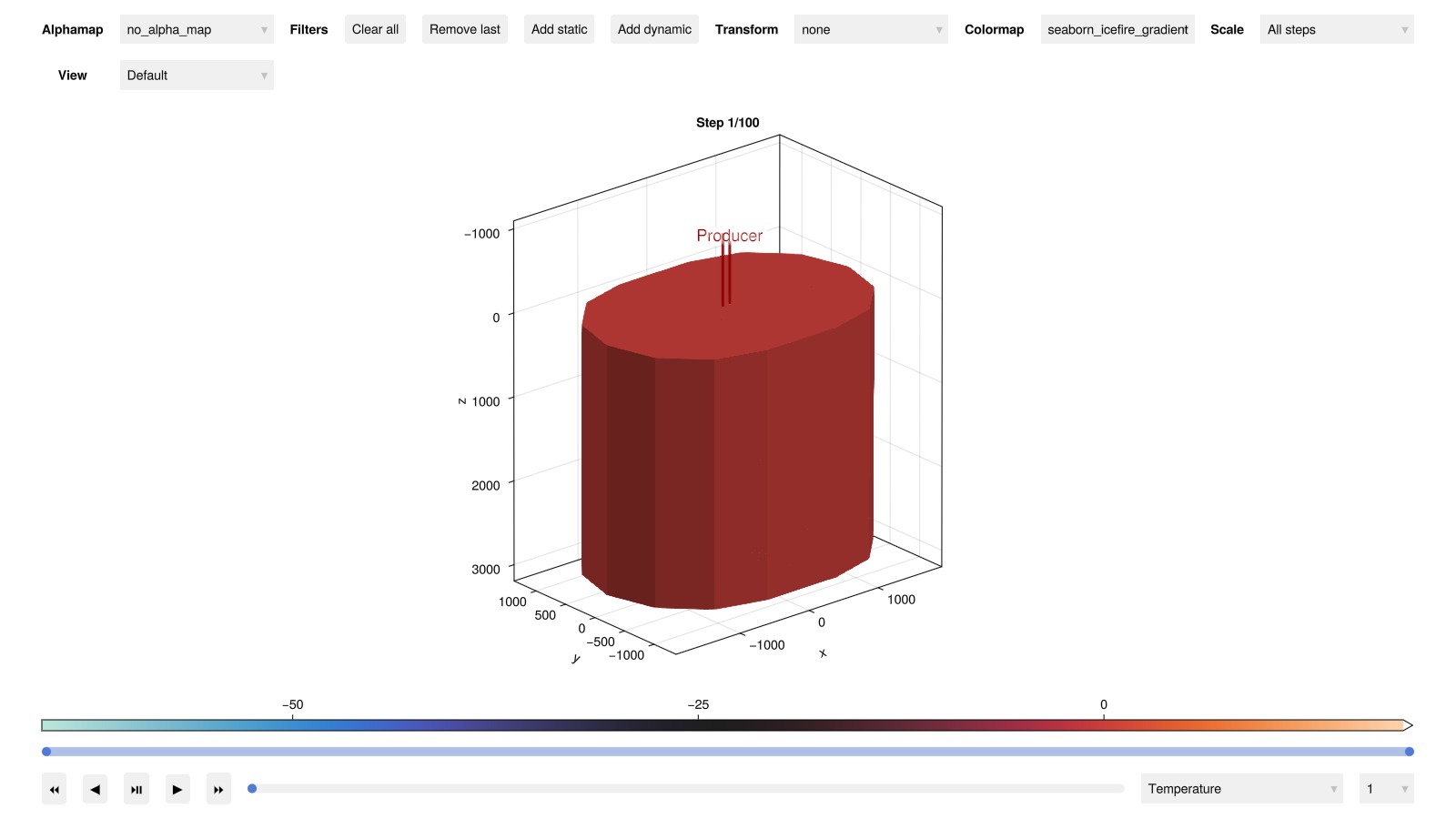Add a static filter
This screenshot has width=1456, height=819.
tap(559, 30)
